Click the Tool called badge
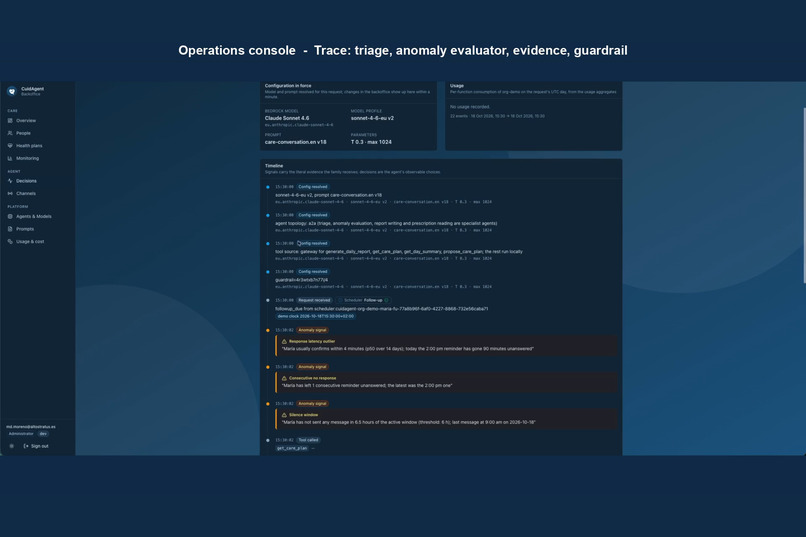The width and height of the screenshot is (806, 537). point(308,440)
